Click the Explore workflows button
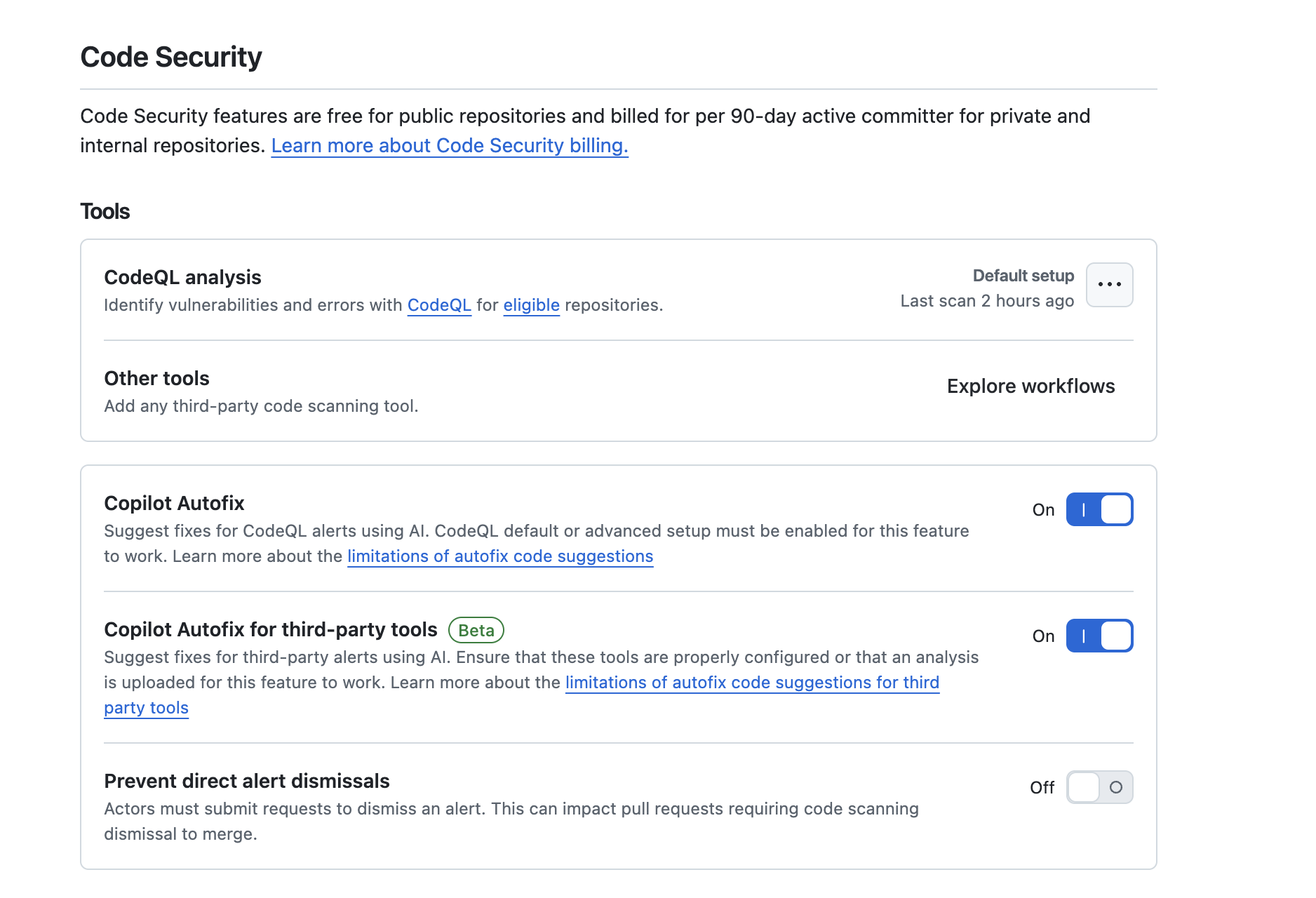Screen dimensions: 1316x898 (1030, 386)
